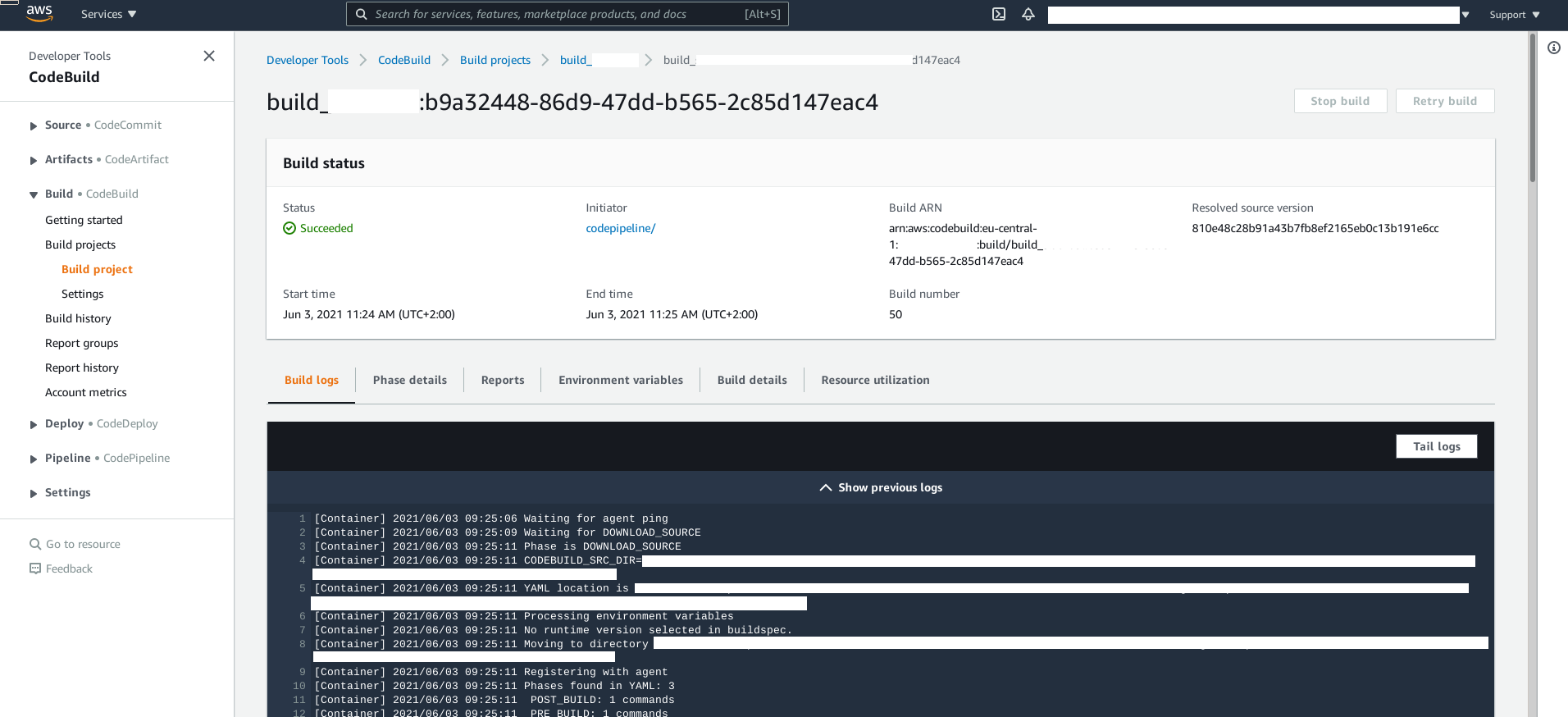Click the Tail logs button
The height and width of the screenshot is (717, 1568).
[1436, 446]
